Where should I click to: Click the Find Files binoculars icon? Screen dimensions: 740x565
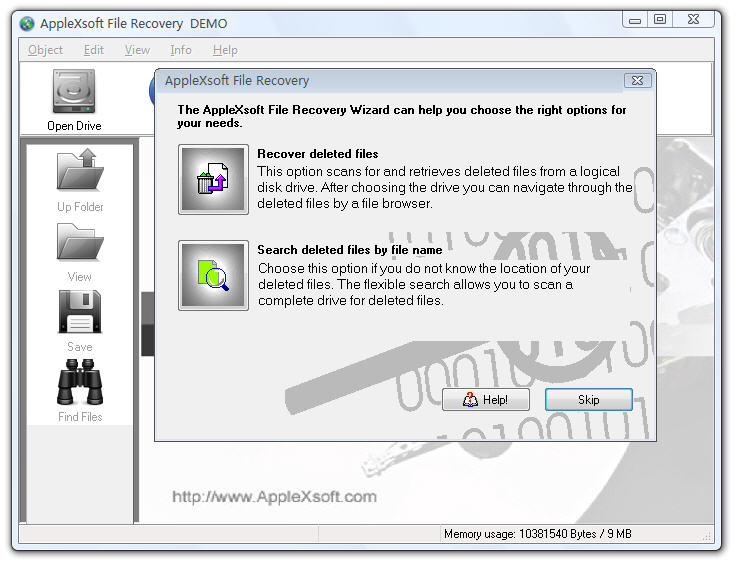point(80,383)
